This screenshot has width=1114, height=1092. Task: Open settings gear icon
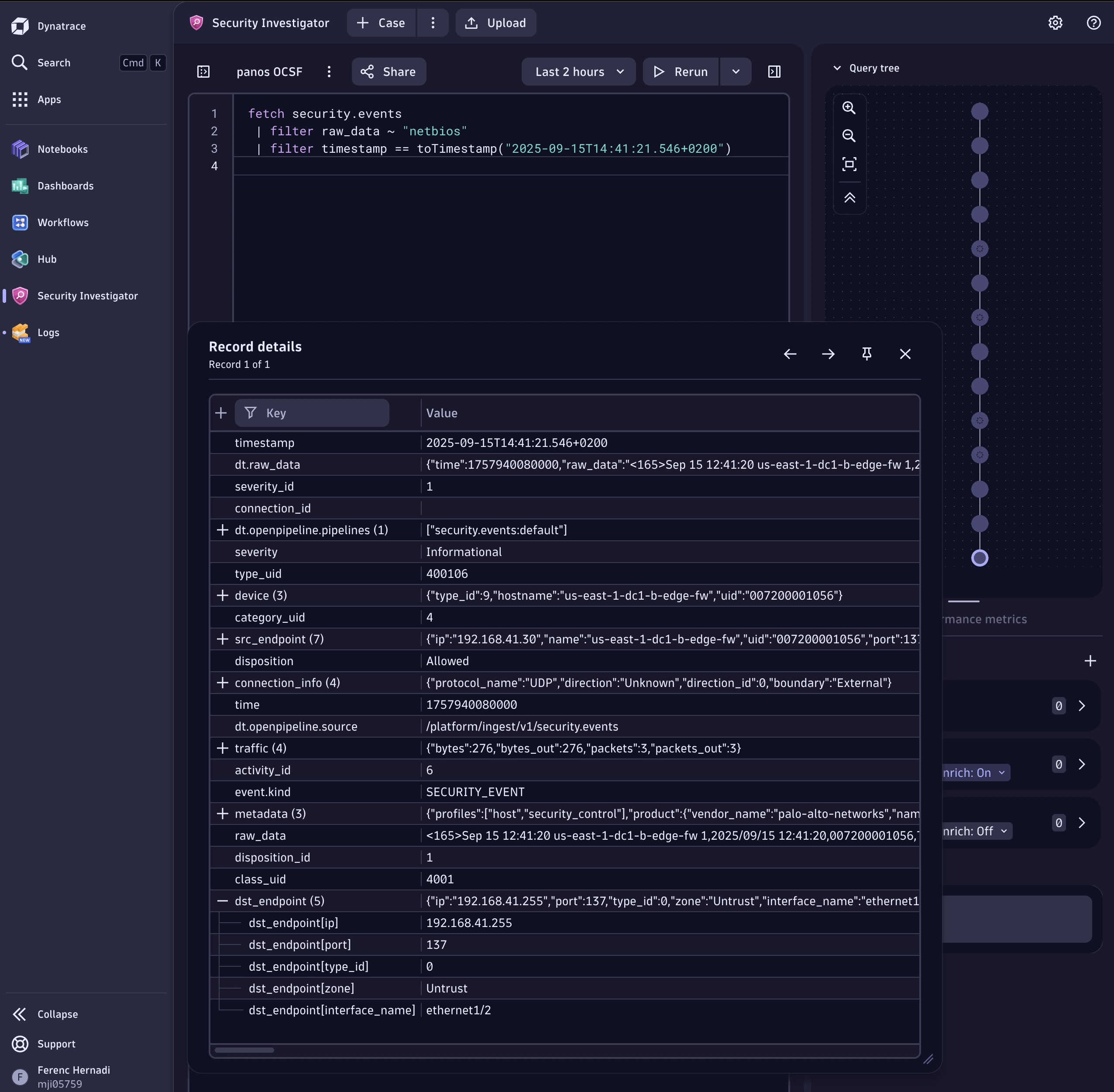tap(1056, 23)
